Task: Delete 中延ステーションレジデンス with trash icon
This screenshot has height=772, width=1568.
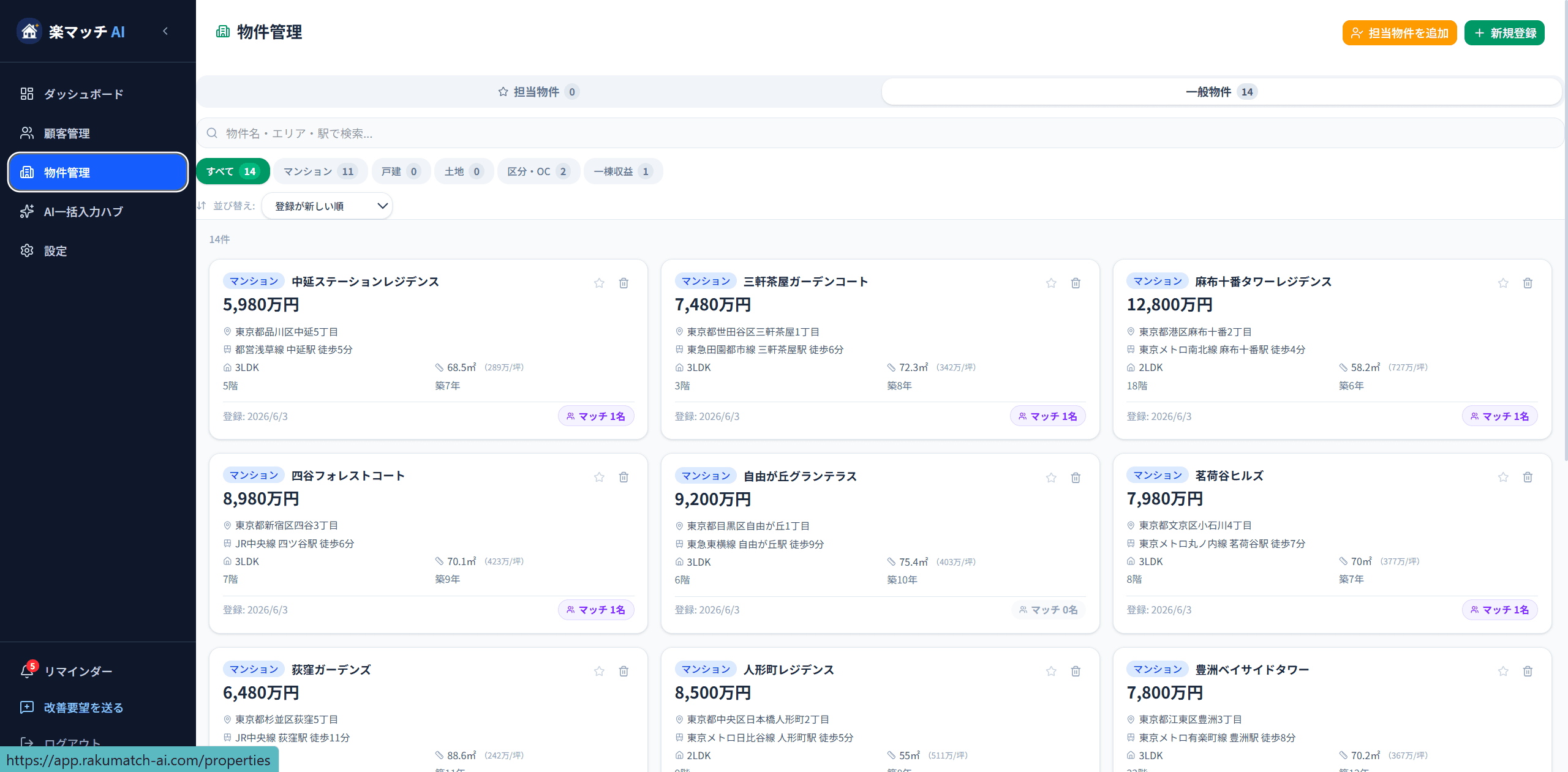Action: [624, 283]
